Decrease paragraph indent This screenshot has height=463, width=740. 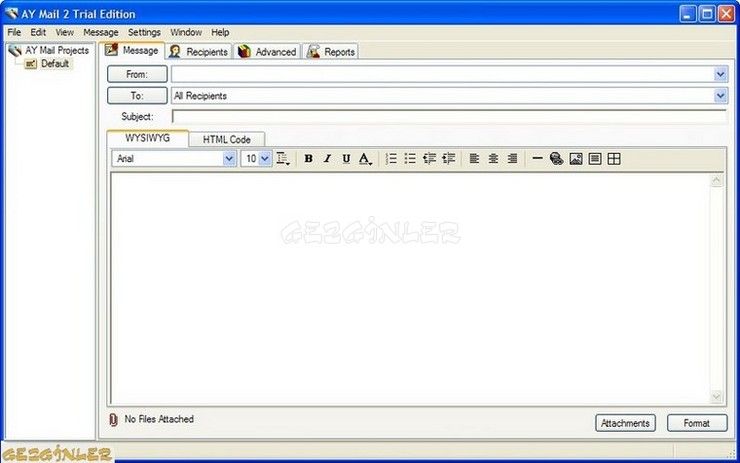[x=429, y=159]
